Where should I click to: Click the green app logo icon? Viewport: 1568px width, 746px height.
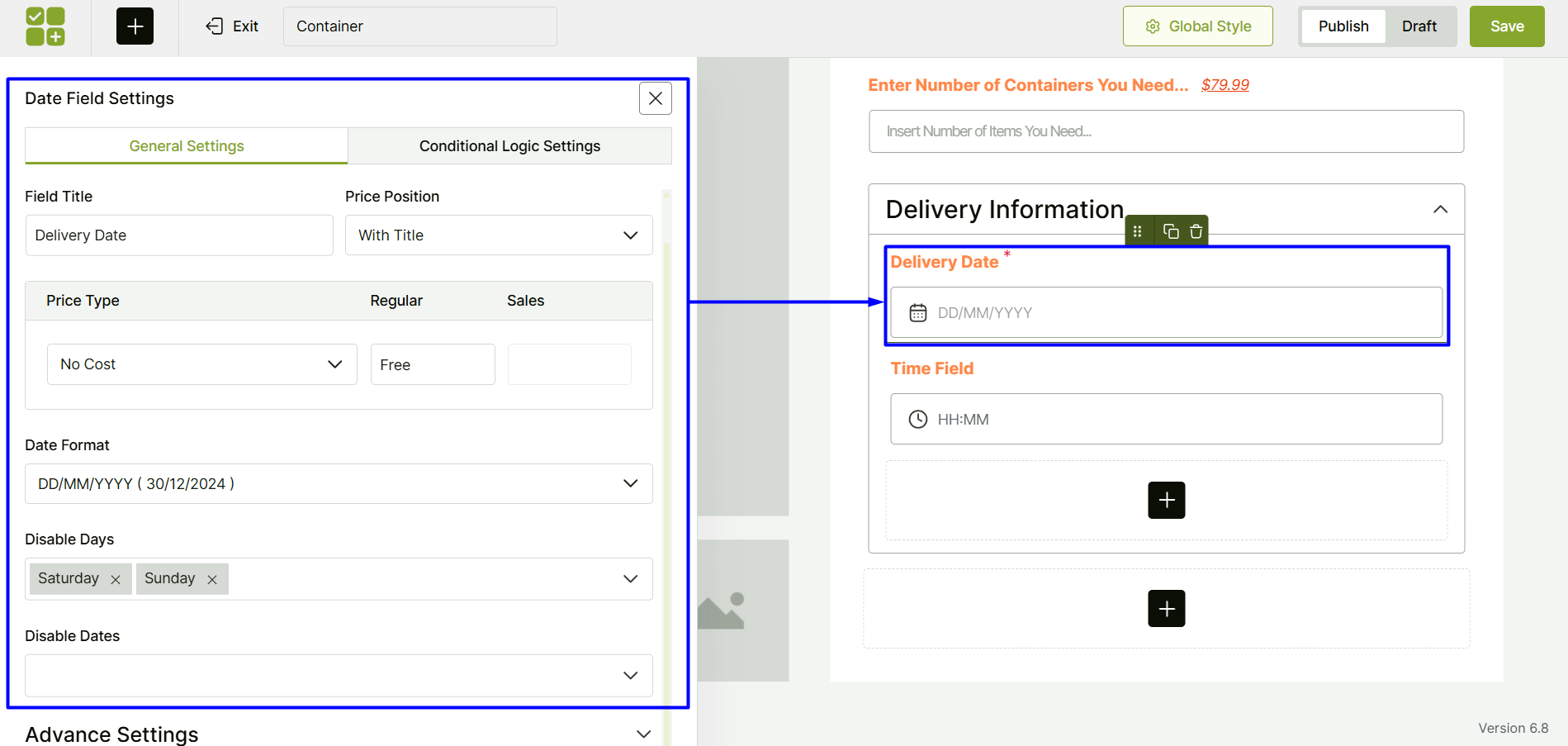pyautogui.click(x=45, y=26)
